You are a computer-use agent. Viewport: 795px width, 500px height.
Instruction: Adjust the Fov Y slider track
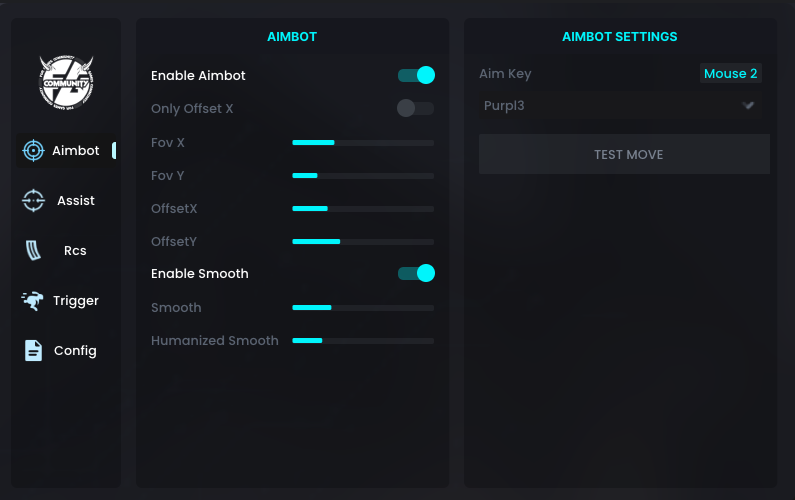click(x=363, y=176)
